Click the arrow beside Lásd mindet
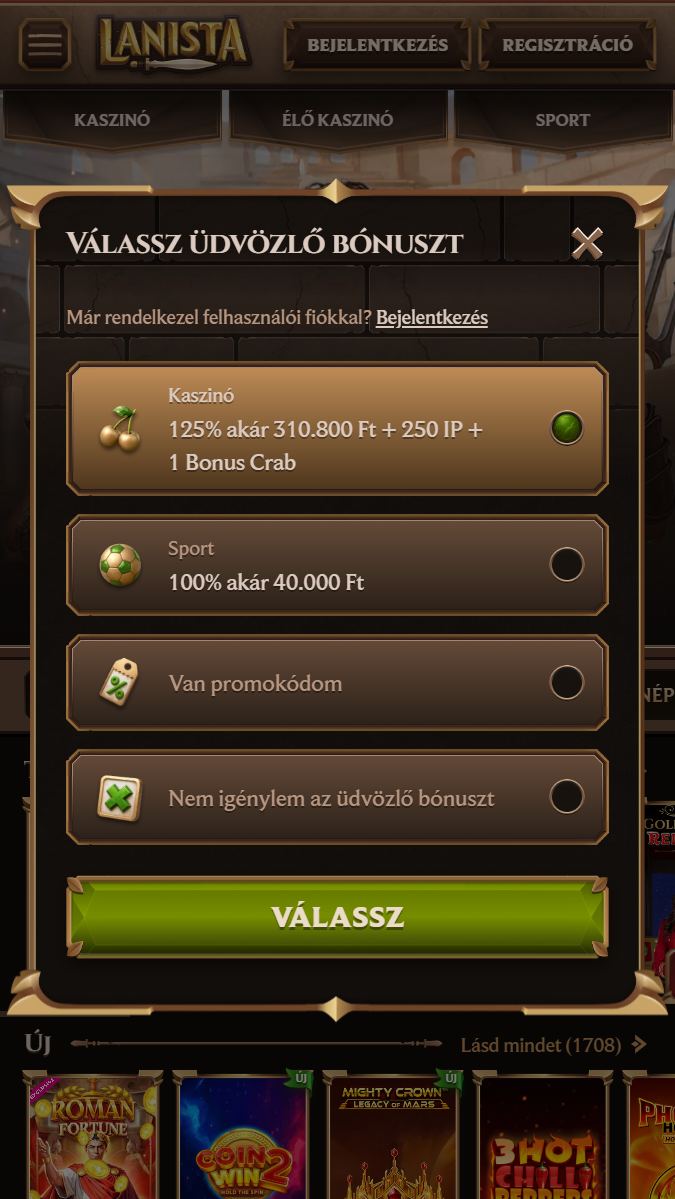Screen dimensions: 675x1199 point(639,1044)
